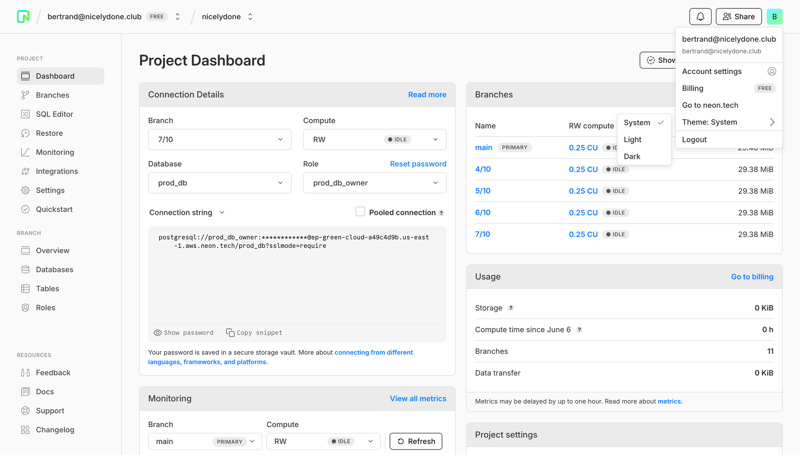The image size is (800, 455).
Task: Open the account switcher next to bertrand@nicelydone.club
Action: click(x=178, y=16)
